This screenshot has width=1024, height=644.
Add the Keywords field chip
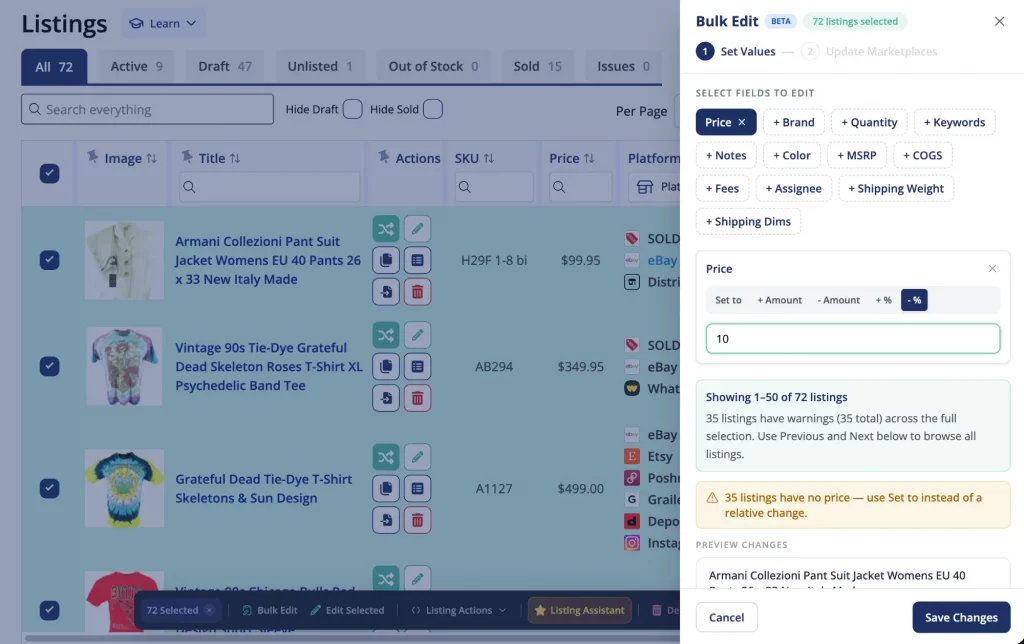(954, 122)
